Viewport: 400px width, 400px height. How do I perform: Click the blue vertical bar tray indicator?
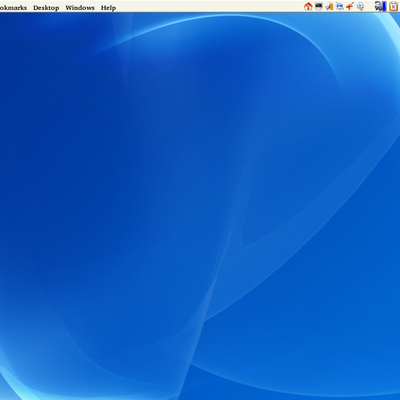pos(384,6)
